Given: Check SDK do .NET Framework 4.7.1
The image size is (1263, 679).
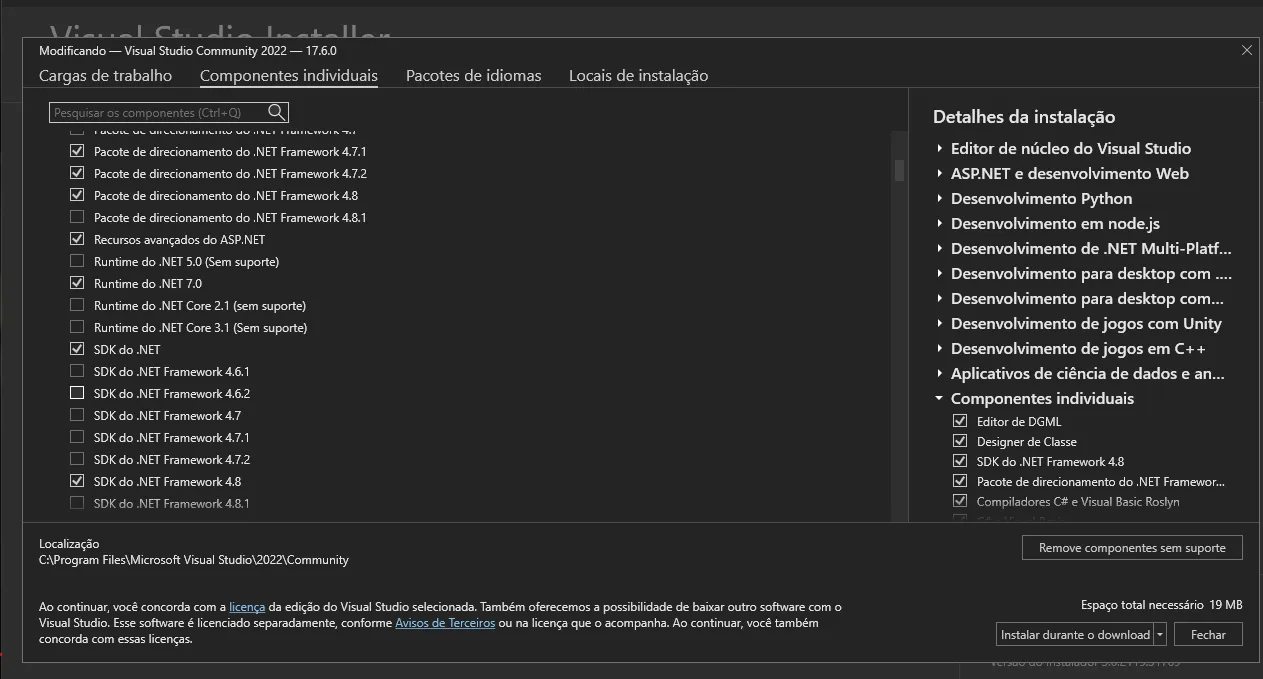Looking at the screenshot, I should tap(77, 438).
